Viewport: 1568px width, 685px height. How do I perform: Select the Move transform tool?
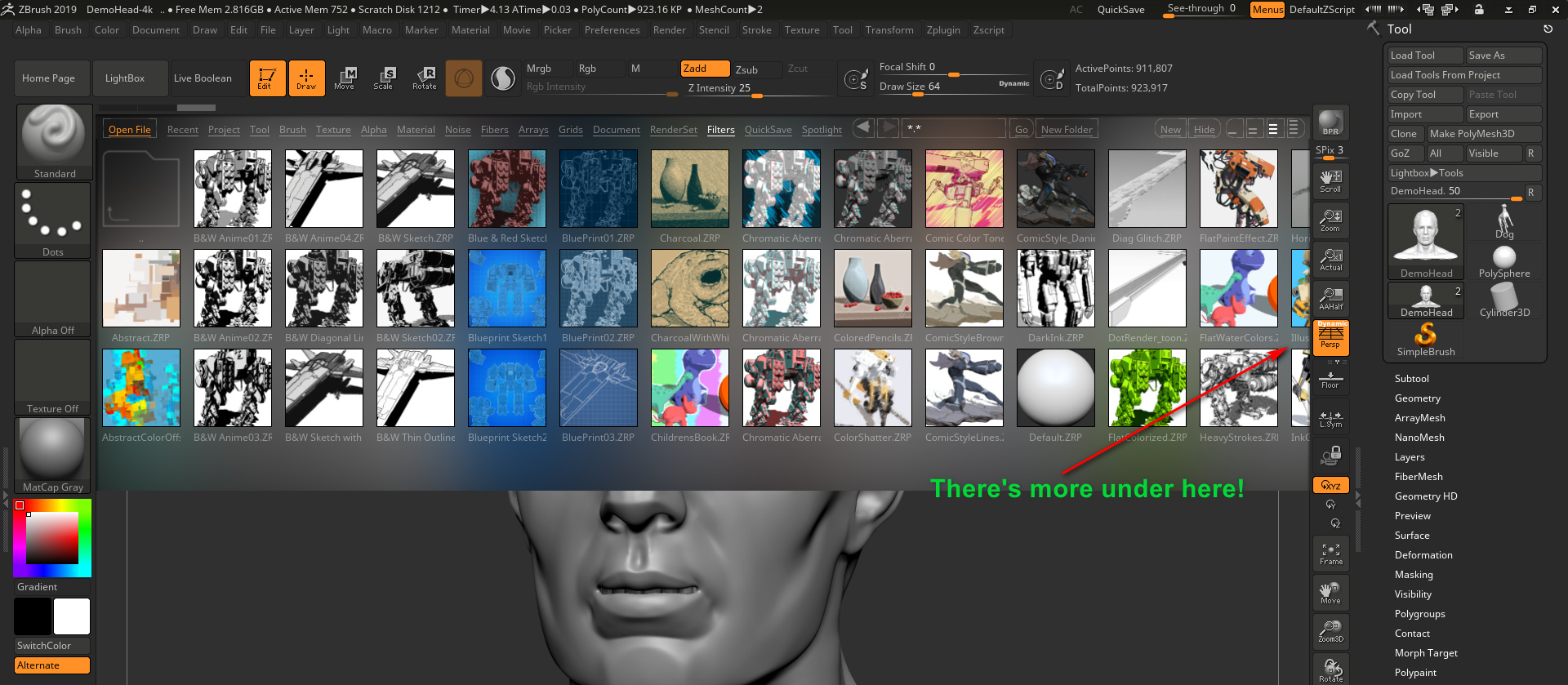pyautogui.click(x=344, y=78)
